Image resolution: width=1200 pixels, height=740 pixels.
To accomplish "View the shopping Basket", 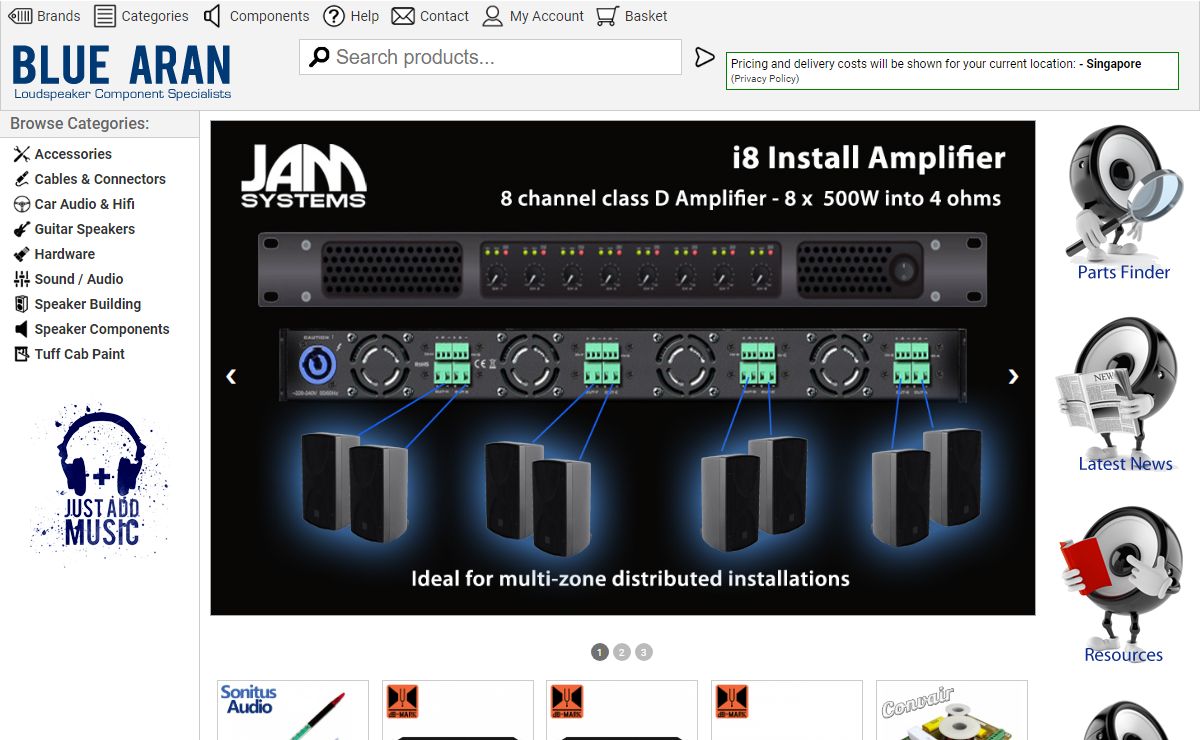I will click(x=631, y=16).
